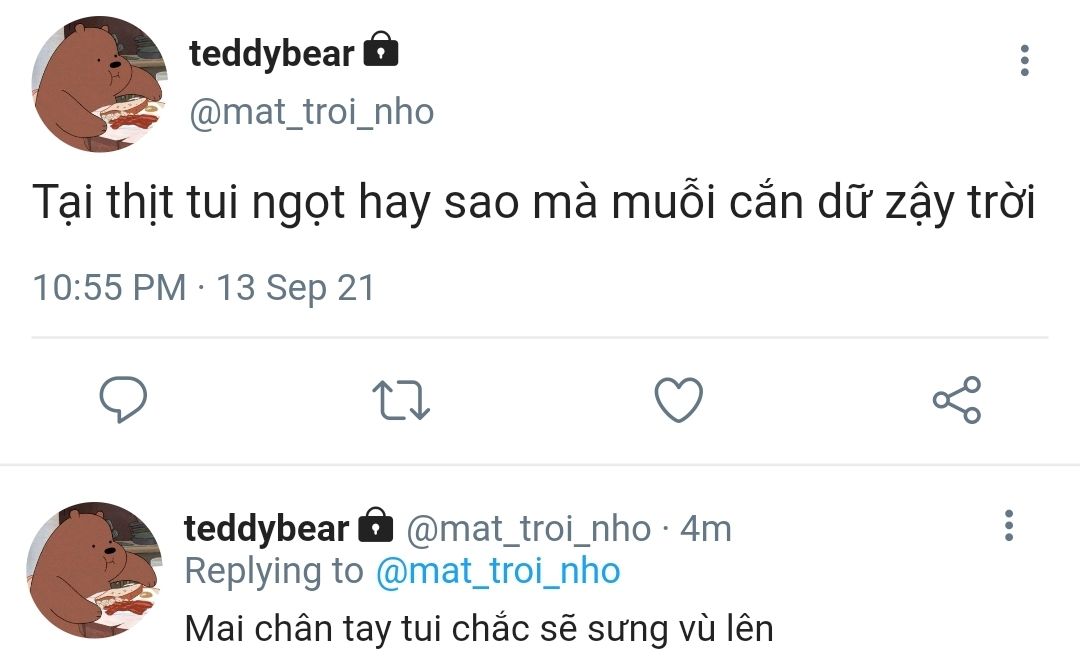The height and width of the screenshot is (667, 1080).
Task: Tap the reply tweet's bear avatar
Action: click(94, 569)
